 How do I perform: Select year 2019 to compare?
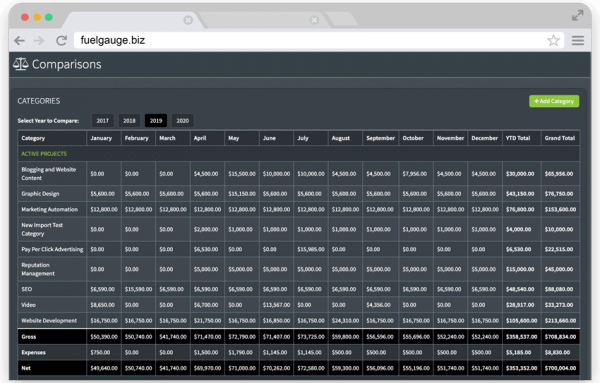[156, 121]
